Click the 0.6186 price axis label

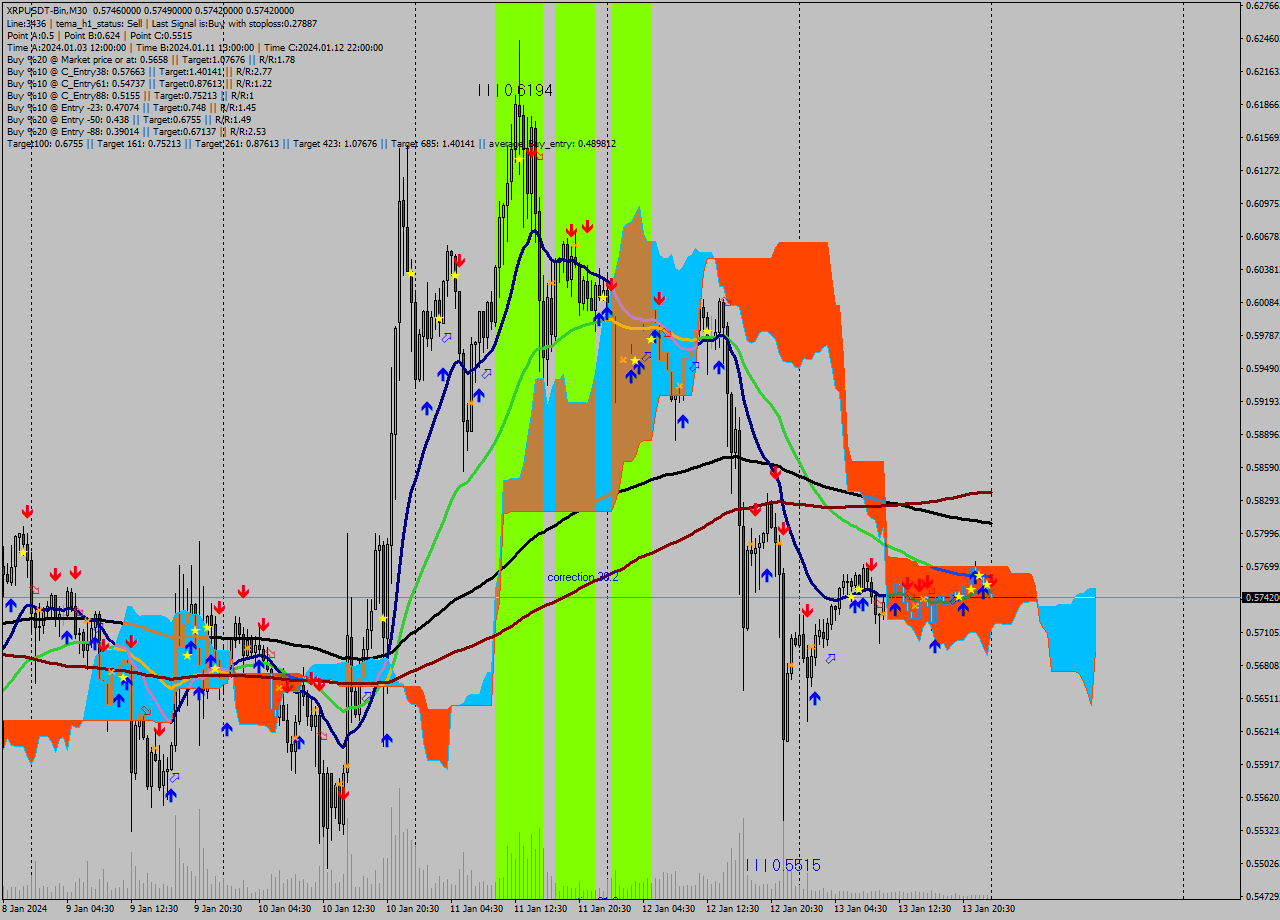click(x=1262, y=104)
